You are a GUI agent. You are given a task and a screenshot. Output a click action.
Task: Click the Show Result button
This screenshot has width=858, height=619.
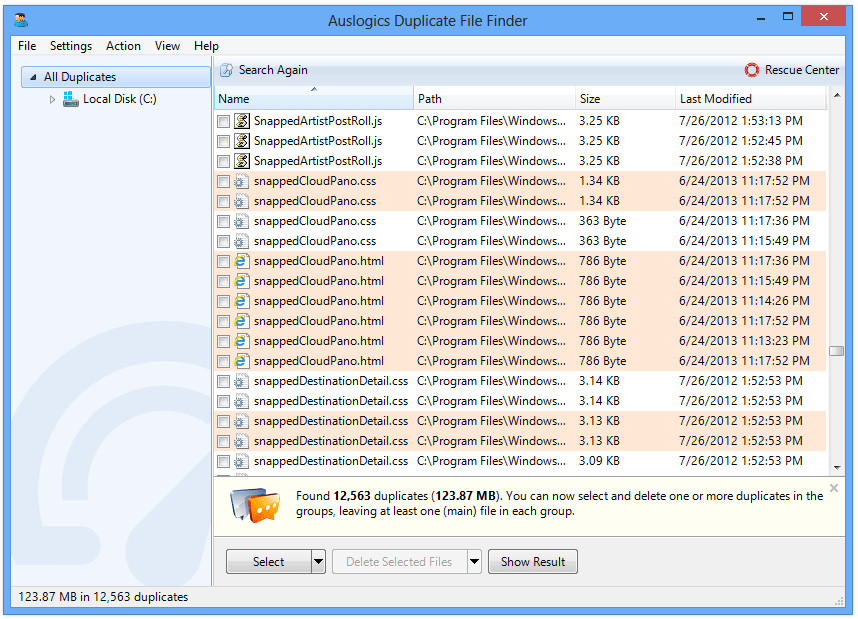pos(532,562)
